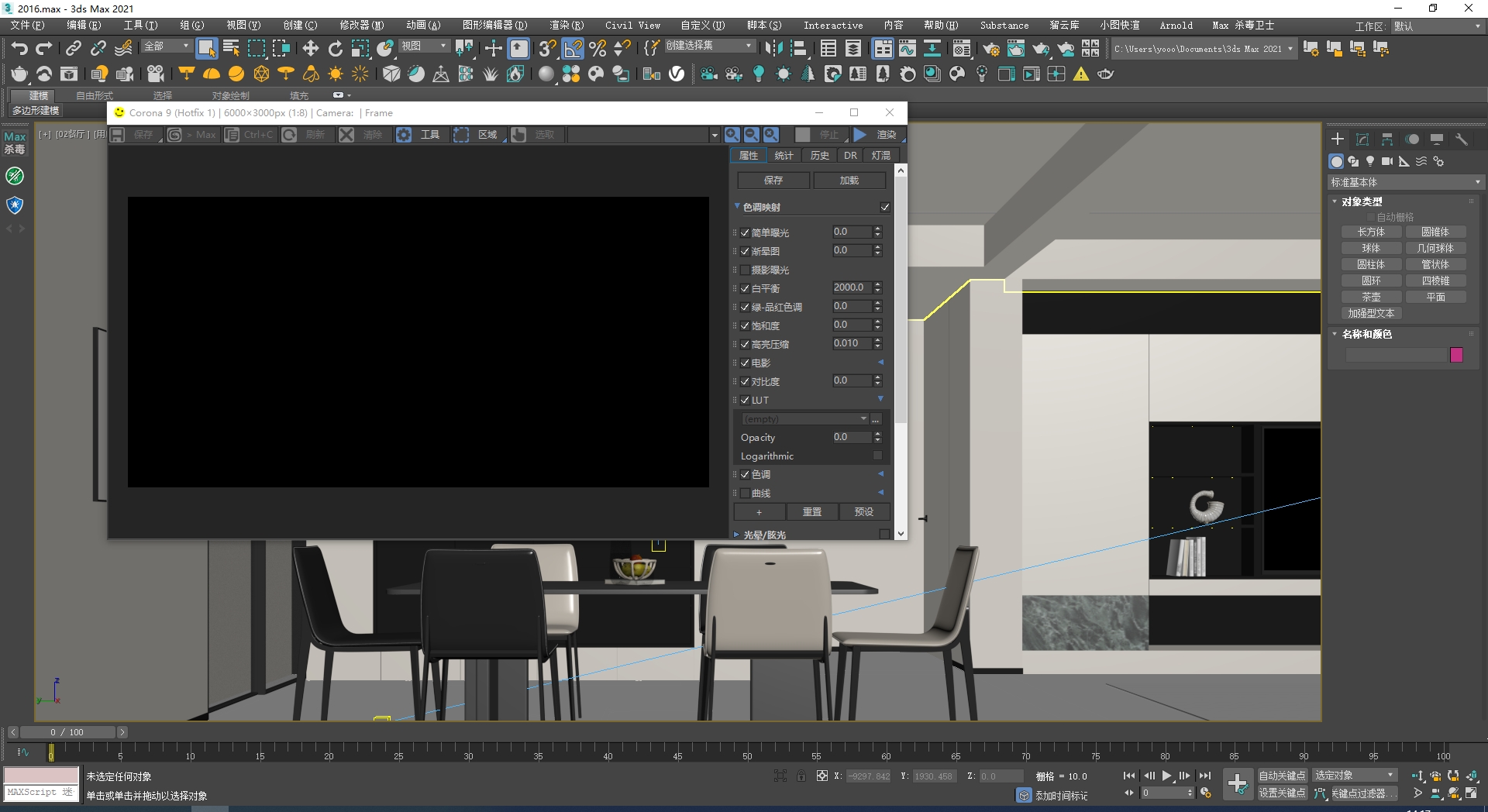Click the White Balance 2000.0 value field
This screenshot has height=812, width=1488.
(851, 287)
